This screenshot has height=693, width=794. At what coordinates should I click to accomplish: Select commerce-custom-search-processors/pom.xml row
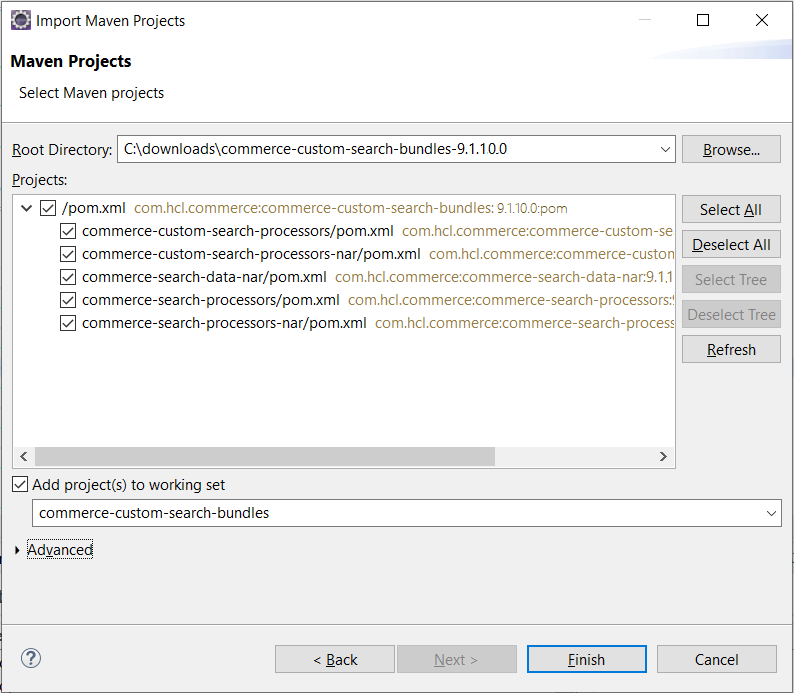click(x=237, y=231)
